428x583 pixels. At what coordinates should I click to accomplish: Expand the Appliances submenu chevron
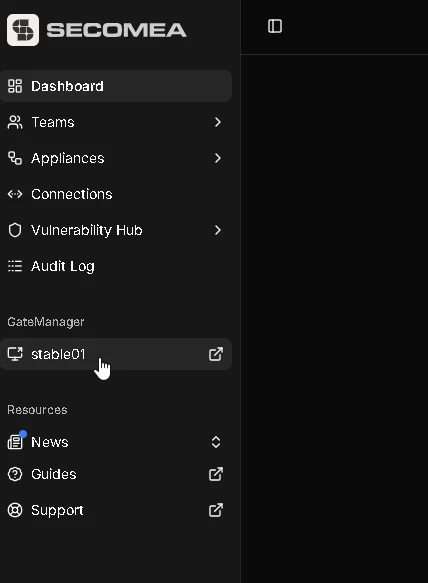pos(218,158)
